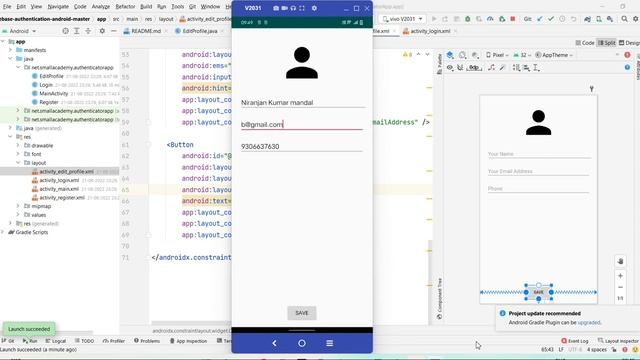Switch editor to Code view mode
640x360 pixels.
click(584, 43)
